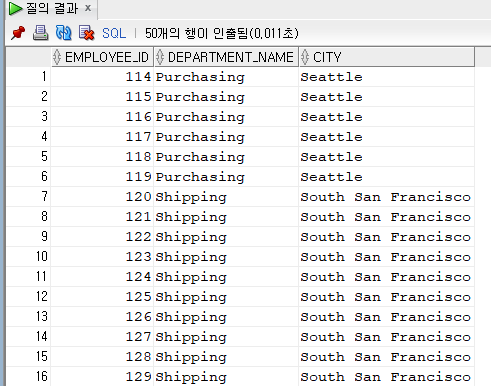Click the SQL link in results toolbar
Image resolution: width=491 pixels, height=386 pixels.
click(114, 33)
